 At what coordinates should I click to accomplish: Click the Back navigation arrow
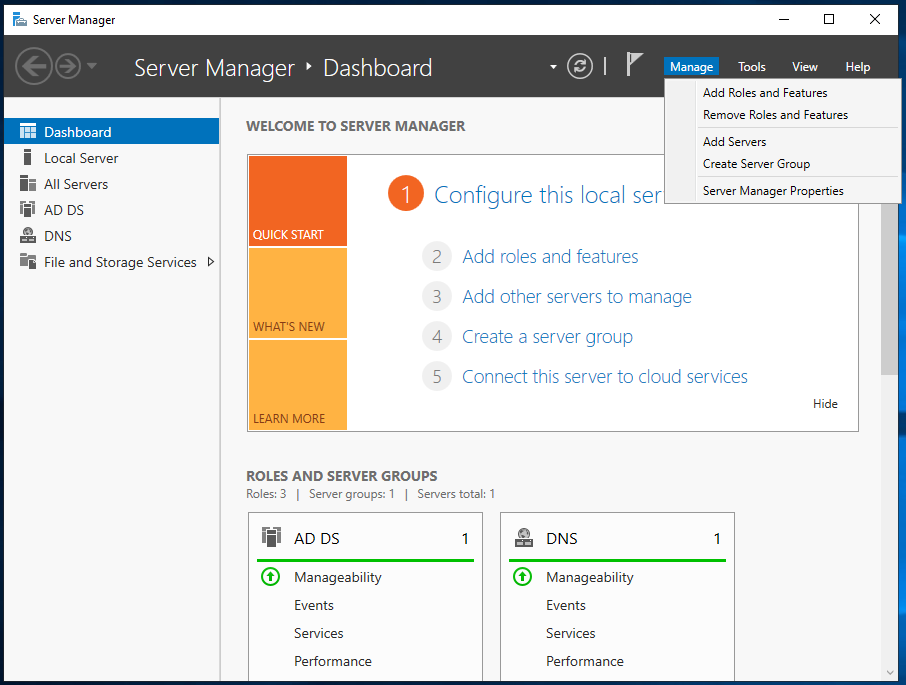(x=34, y=66)
